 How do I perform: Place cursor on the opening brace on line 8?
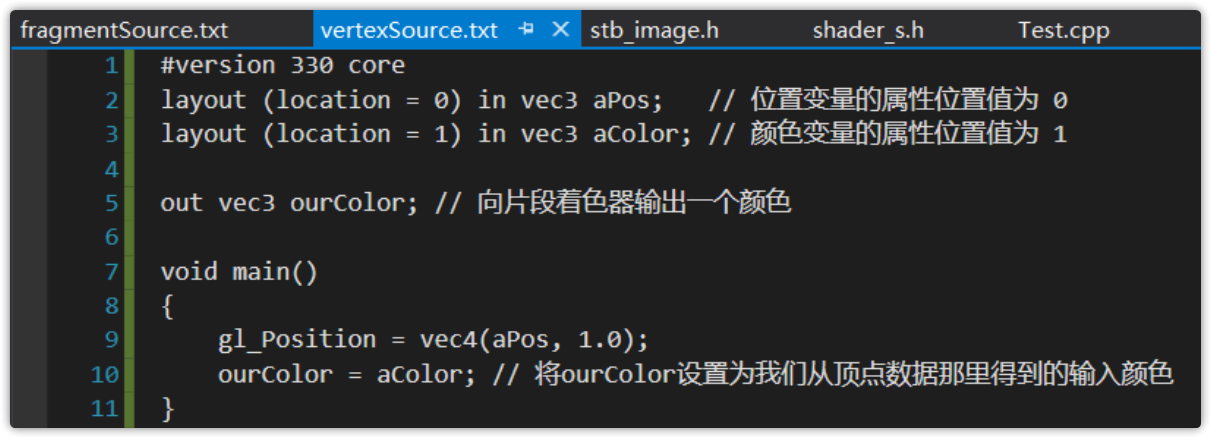tap(167, 306)
